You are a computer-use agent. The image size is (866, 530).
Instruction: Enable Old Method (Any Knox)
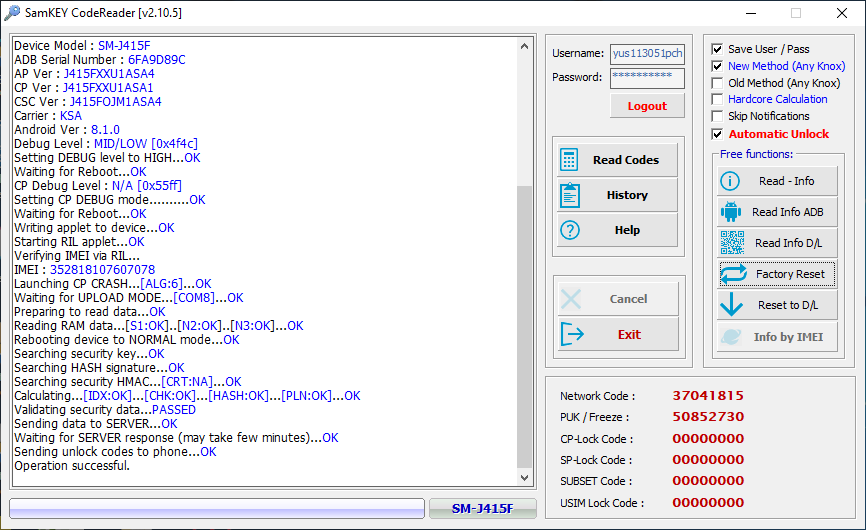tap(717, 83)
